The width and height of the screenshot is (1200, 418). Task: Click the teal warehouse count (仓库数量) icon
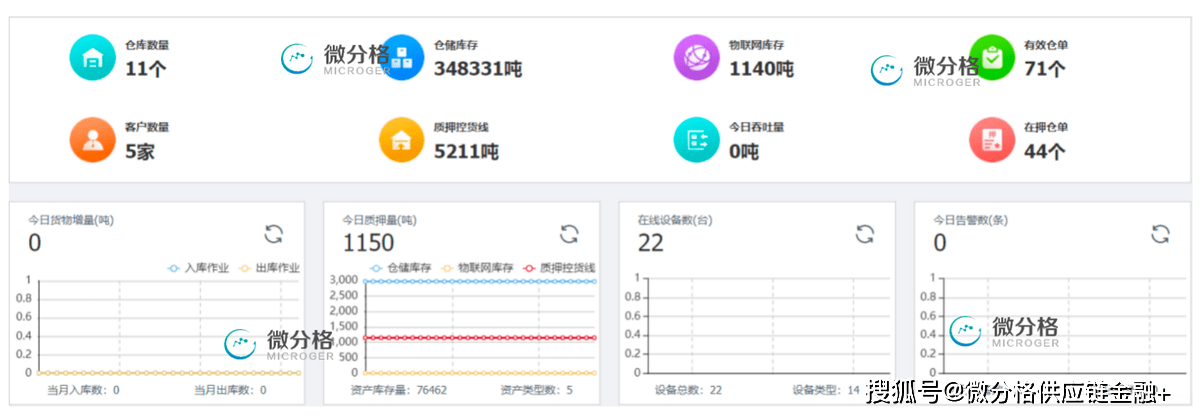pos(93,58)
